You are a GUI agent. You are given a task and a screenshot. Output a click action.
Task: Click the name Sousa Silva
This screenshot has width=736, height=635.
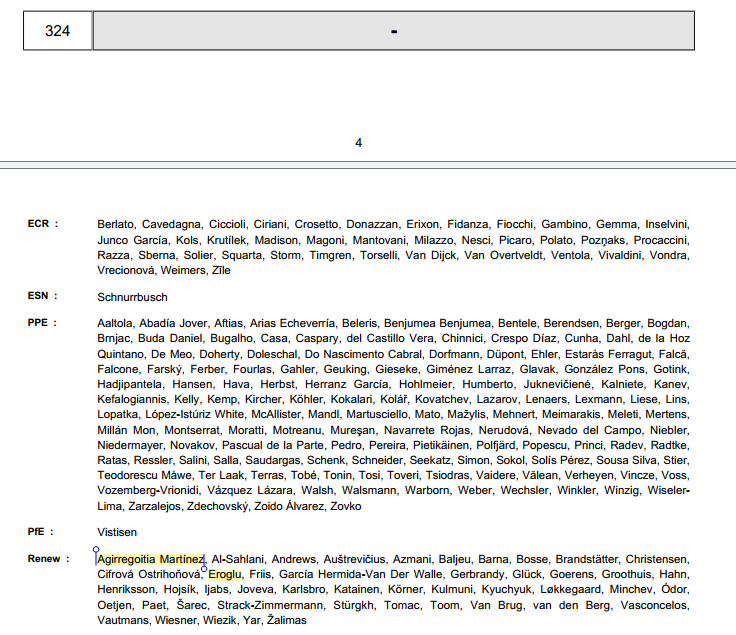coord(627,460)
